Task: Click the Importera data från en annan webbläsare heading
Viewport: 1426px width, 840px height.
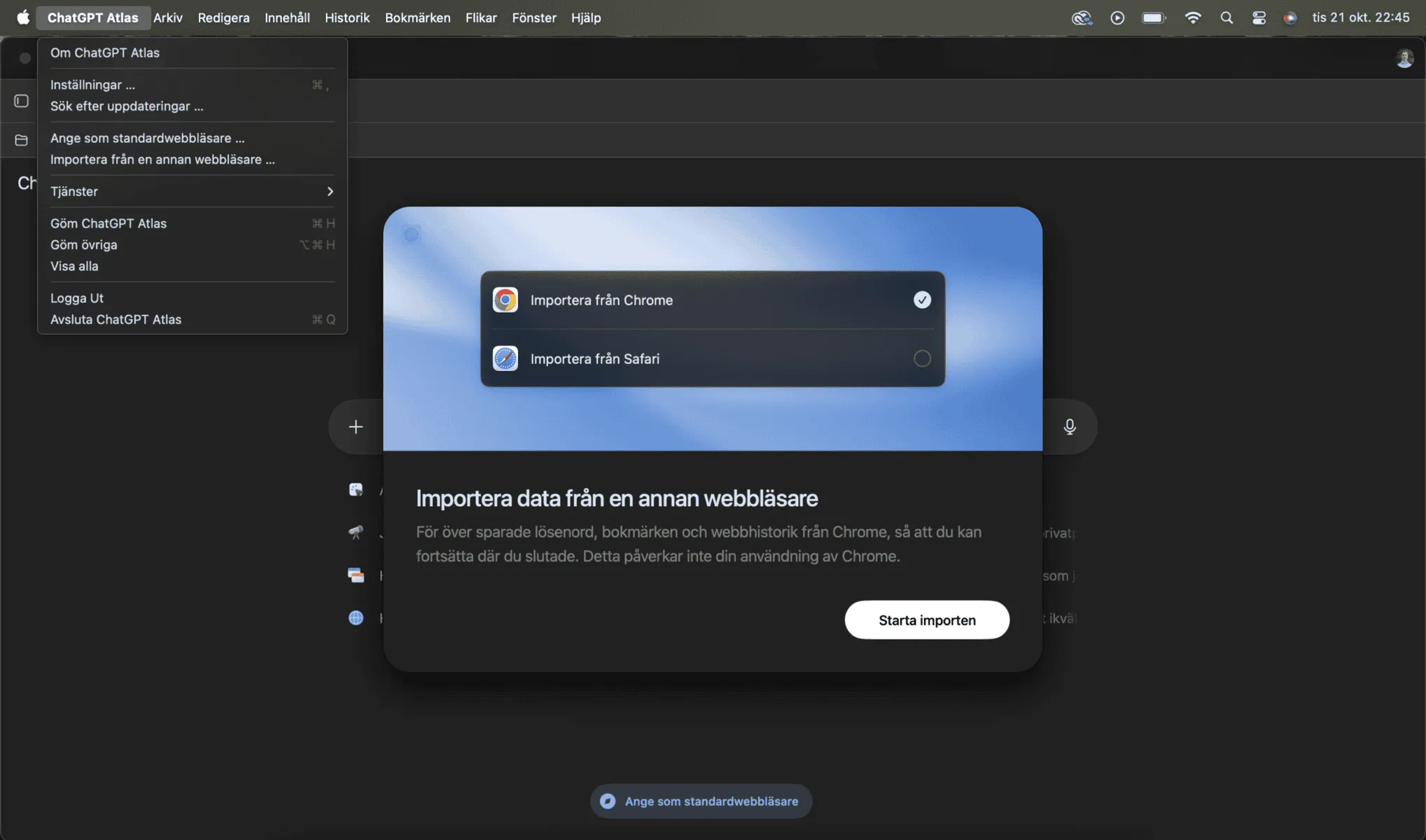Action: 617,498
